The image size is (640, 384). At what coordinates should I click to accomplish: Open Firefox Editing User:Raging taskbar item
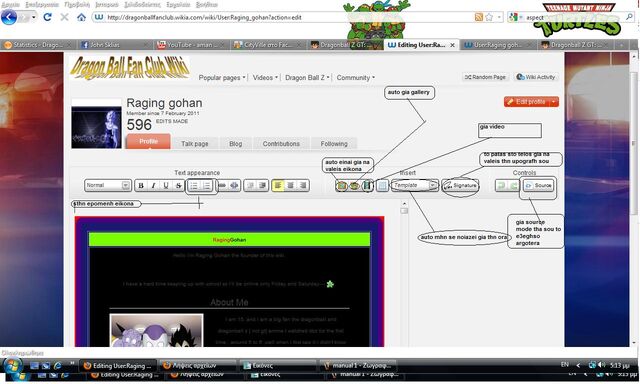117,366
